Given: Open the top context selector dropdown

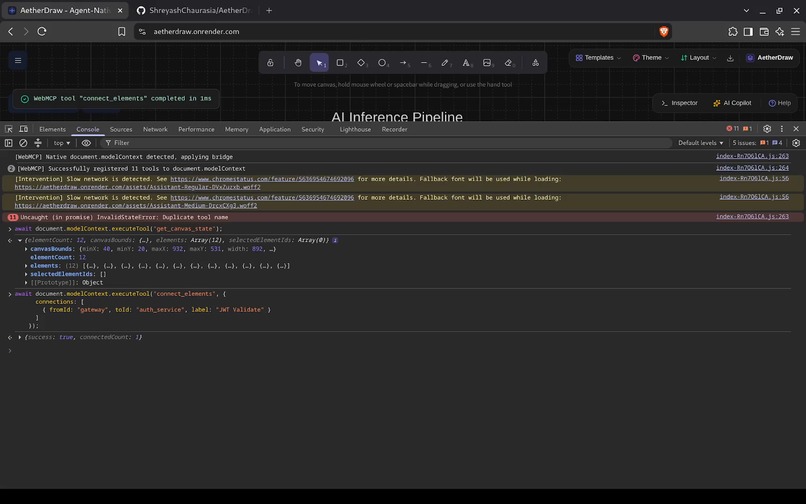Looking at the screenshot, I should click(62, 143).
